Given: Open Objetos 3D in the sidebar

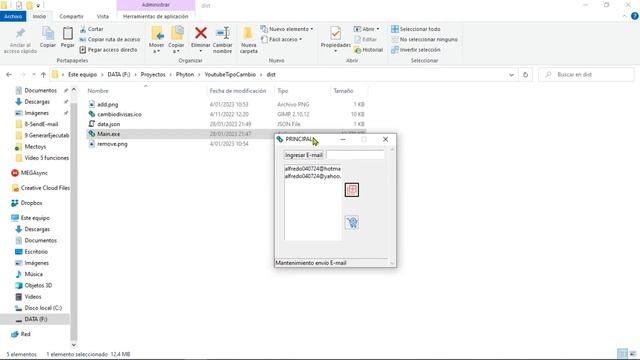Looking at the screenshot, I should click(x=38, y=285).
